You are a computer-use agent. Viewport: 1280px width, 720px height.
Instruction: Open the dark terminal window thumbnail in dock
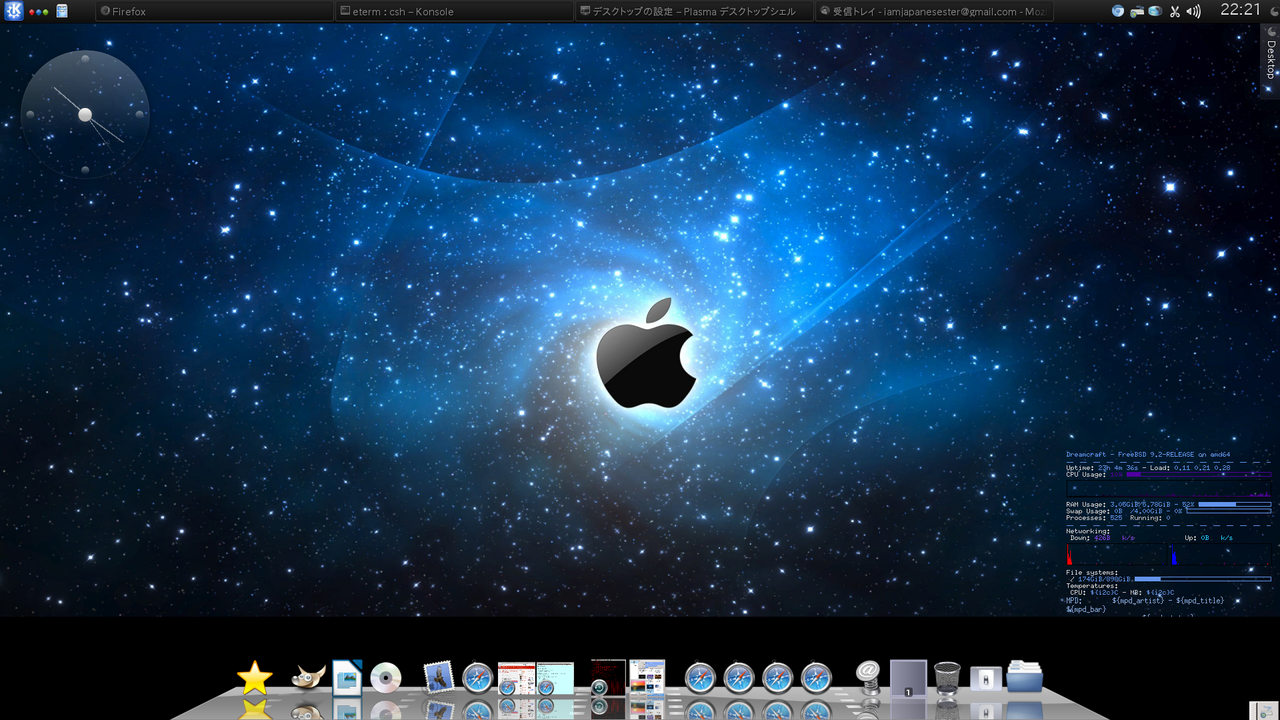[608, 677]
